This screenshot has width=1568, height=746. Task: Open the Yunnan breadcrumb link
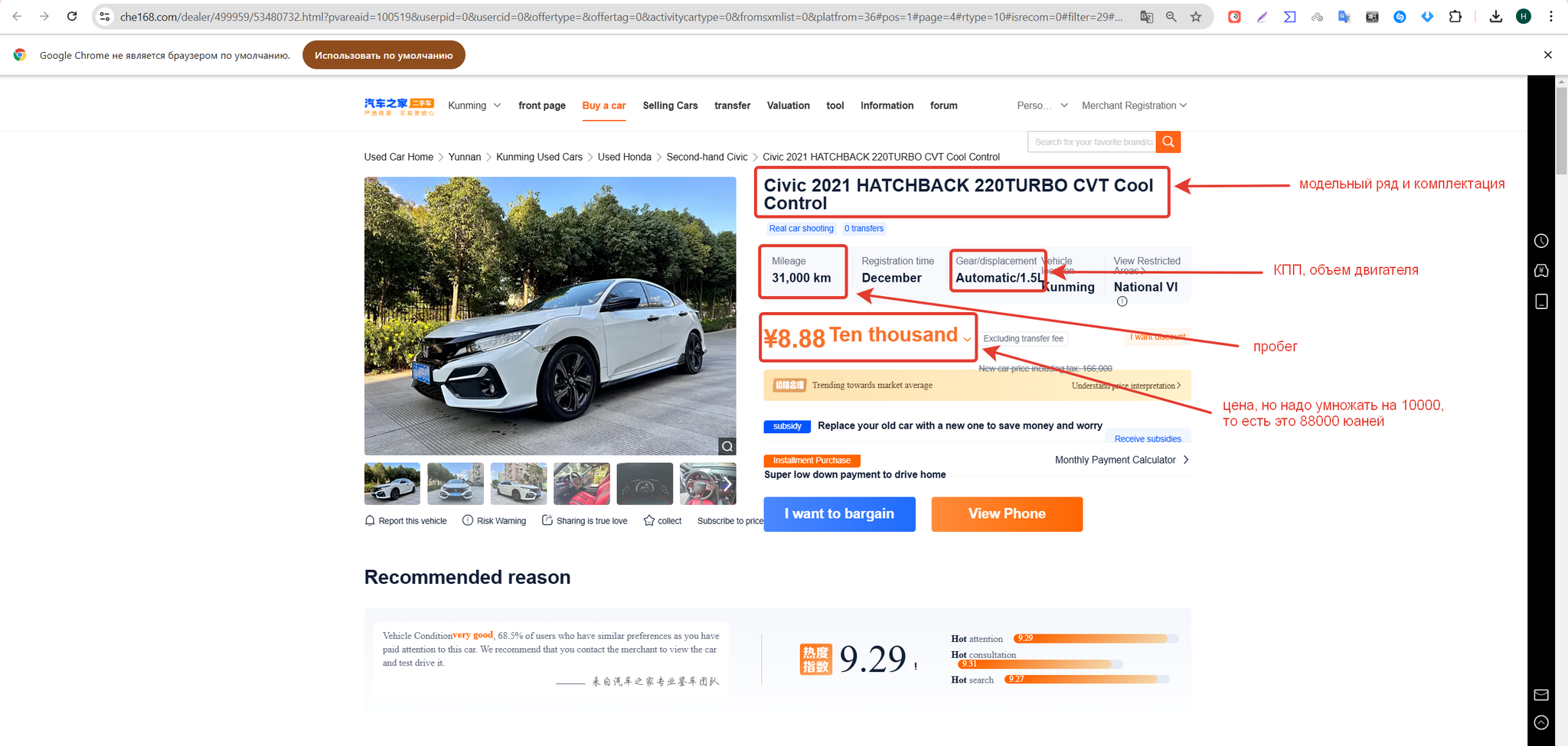464,157
